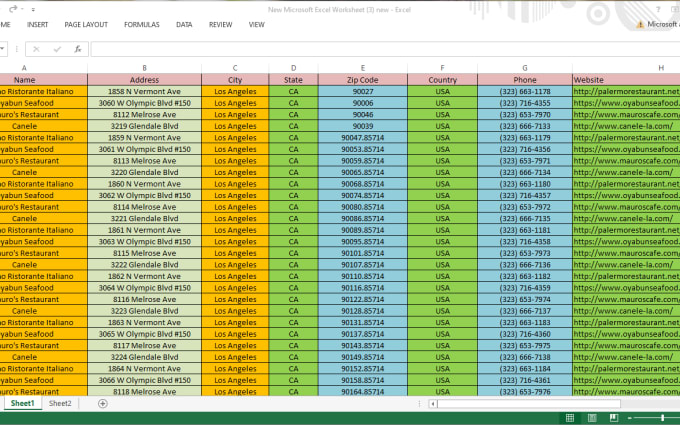The width and height of the screenshot is (680, 425).
Task: Click the Cancel X in the formula bar
Action: pos(36,49)
